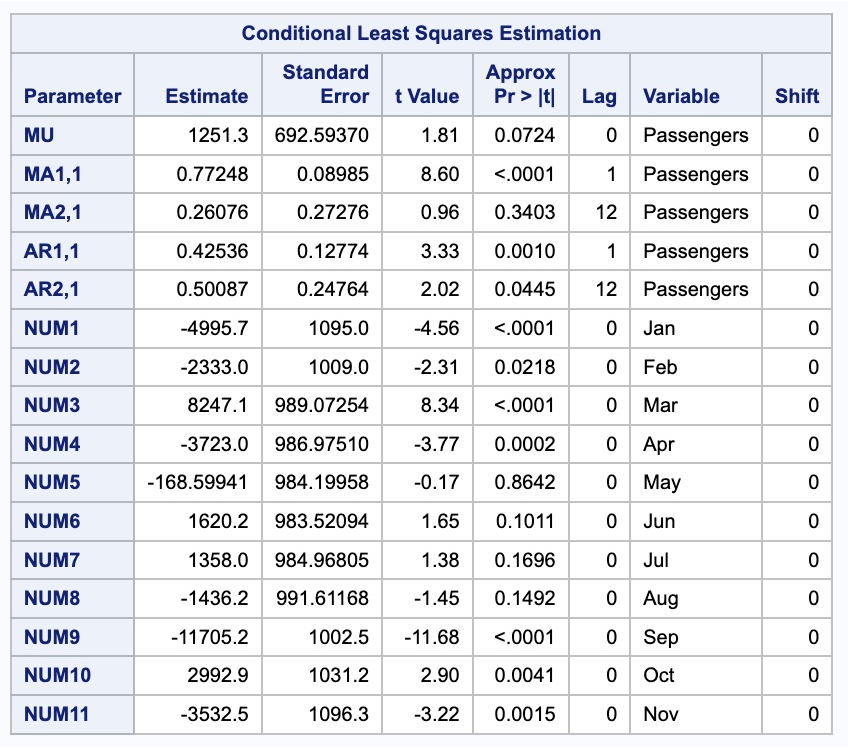Select the NUM10 t value 2.90
This screenshot has width=848, height=748.
[440, 676]
